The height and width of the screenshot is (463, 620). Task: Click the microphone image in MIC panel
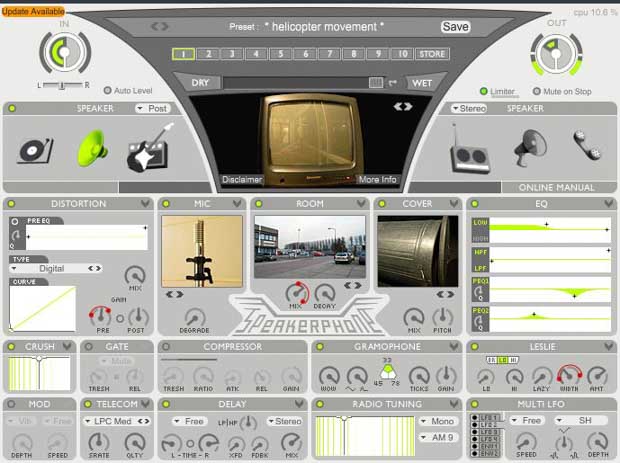(202, 251)
